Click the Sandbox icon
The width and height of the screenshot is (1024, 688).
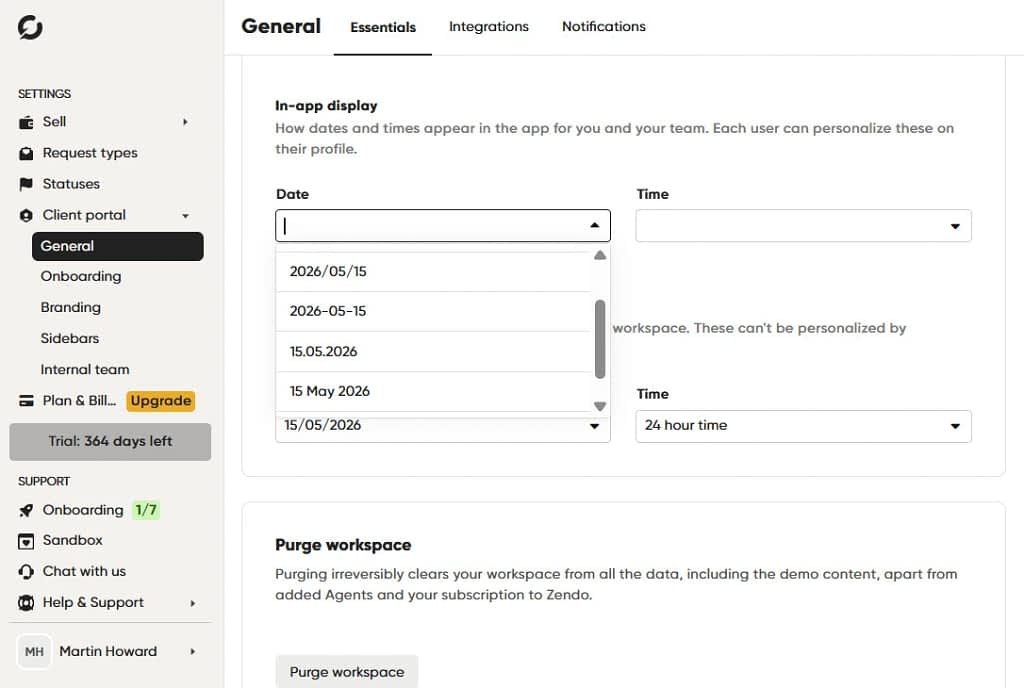pos(26,540)
